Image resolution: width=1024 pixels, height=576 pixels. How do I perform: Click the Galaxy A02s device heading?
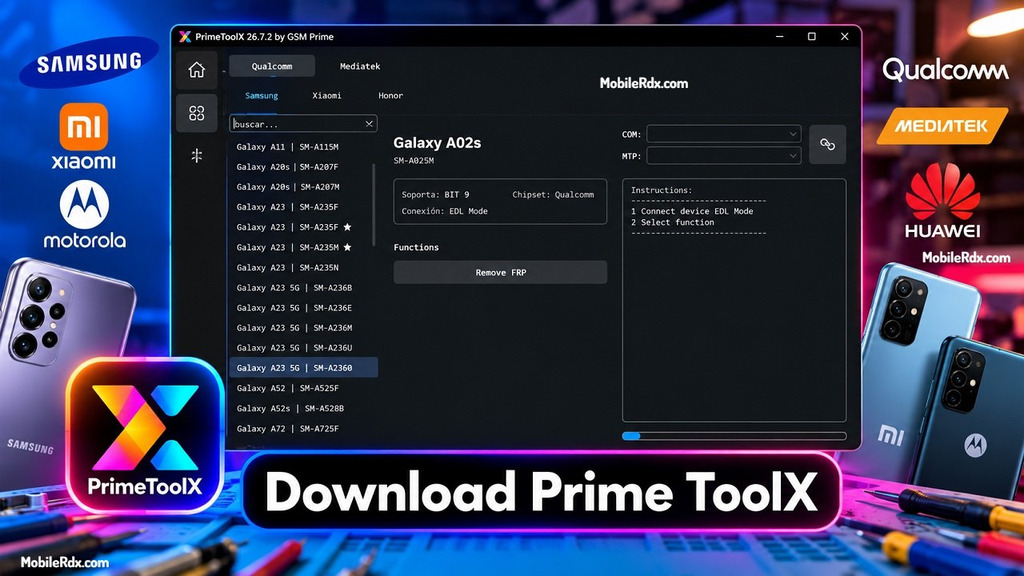437,143
